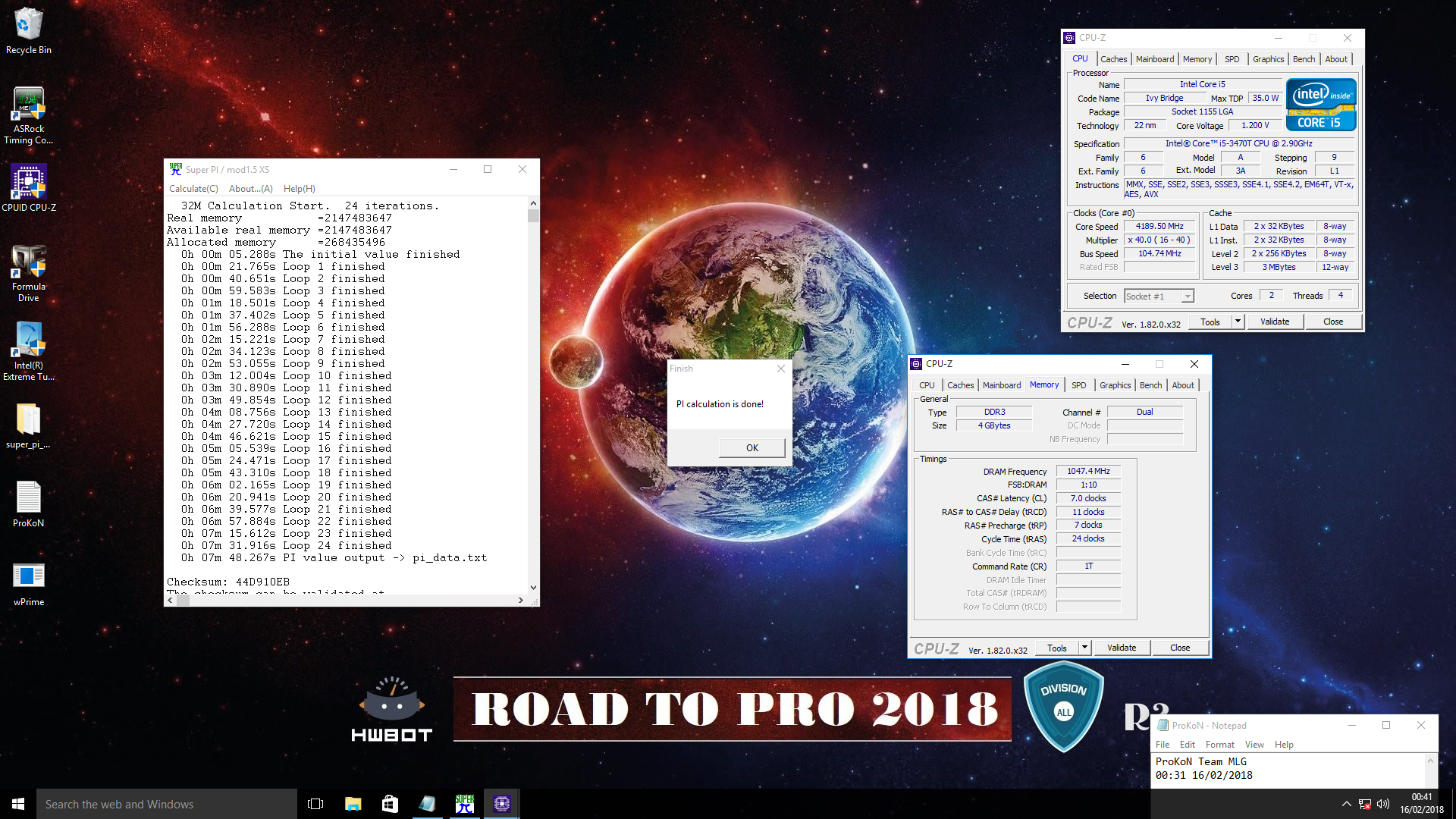Click Validate in Memory CPU-Z window
This screenshot has height=819, width=1456.
(x=1122, y=648)
